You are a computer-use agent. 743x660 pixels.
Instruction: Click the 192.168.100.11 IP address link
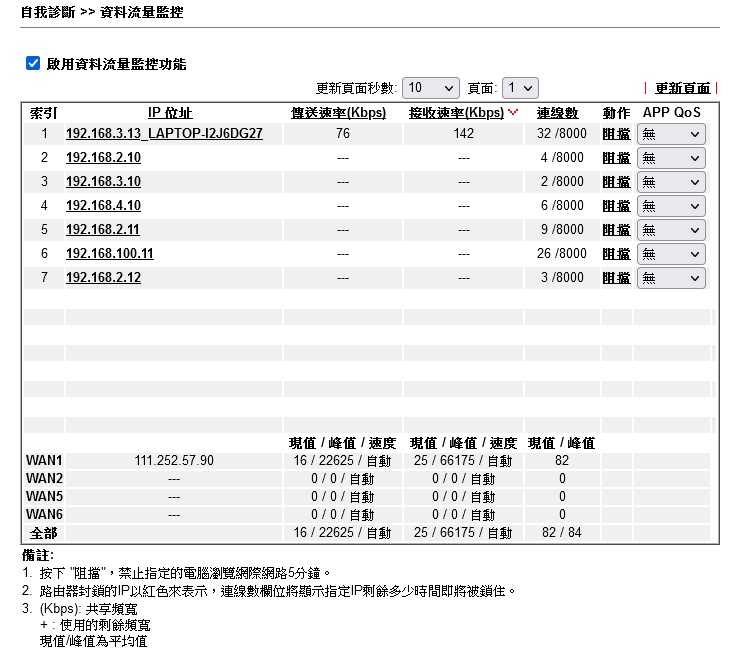(x=109, y=254)
